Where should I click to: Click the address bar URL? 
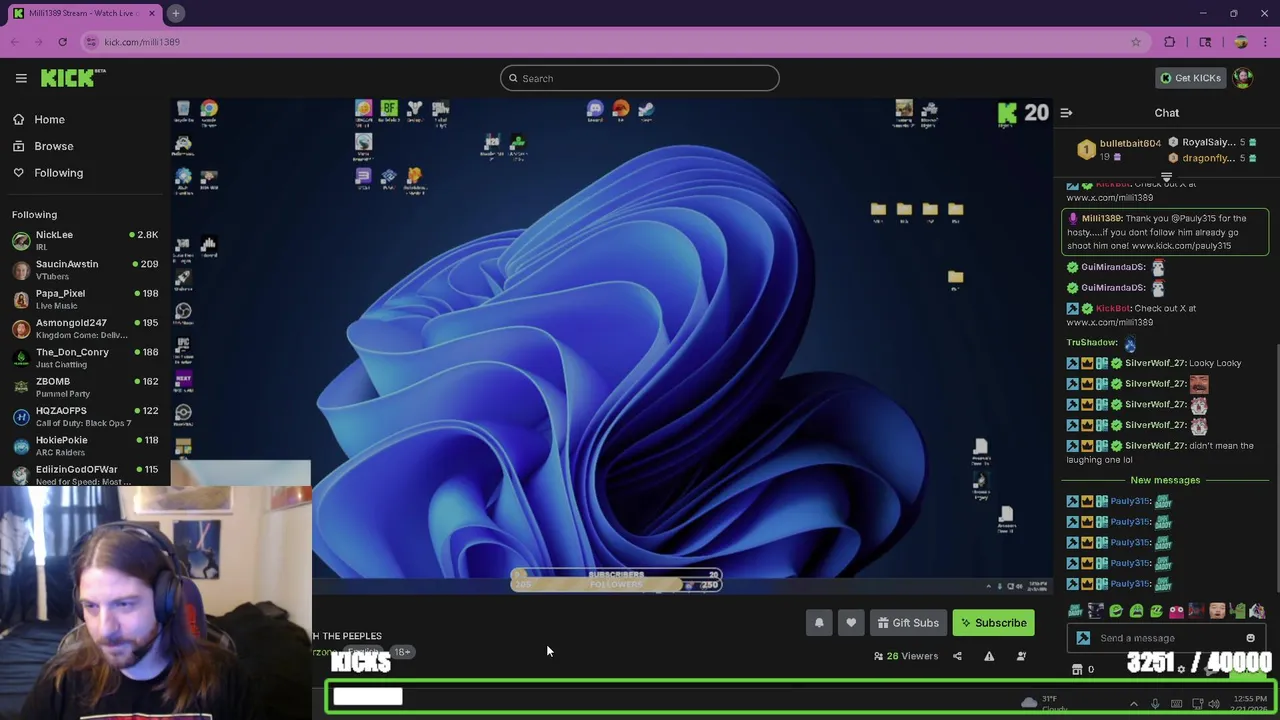point(142,42)
